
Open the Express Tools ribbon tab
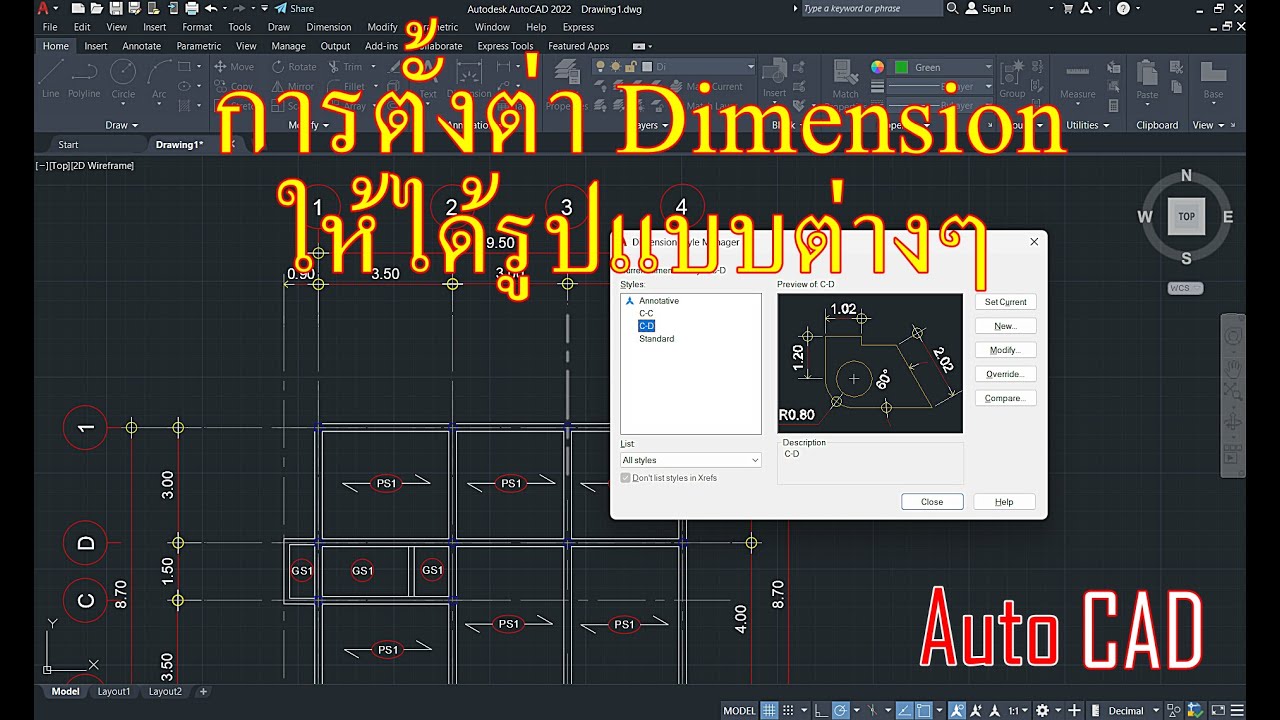point(505,46)
